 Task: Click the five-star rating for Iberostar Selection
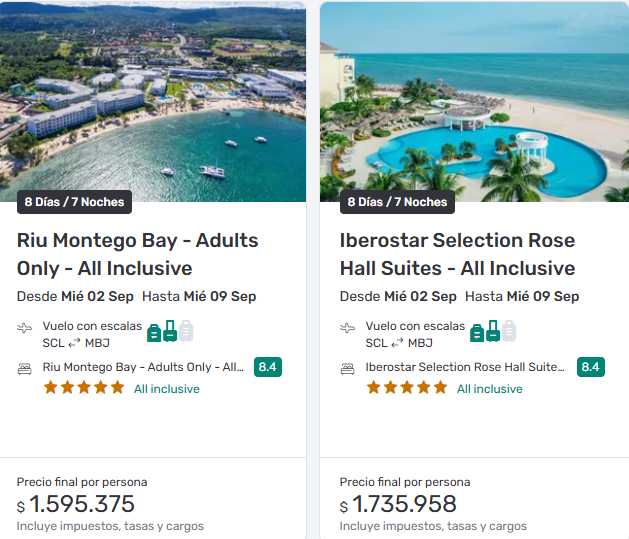click(x=407, y=388)
